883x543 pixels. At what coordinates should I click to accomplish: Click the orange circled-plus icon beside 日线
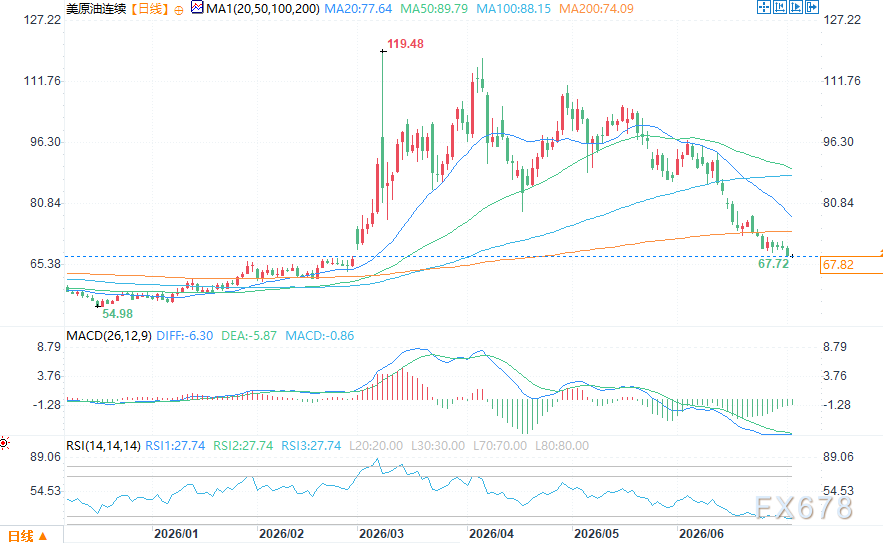179,10
